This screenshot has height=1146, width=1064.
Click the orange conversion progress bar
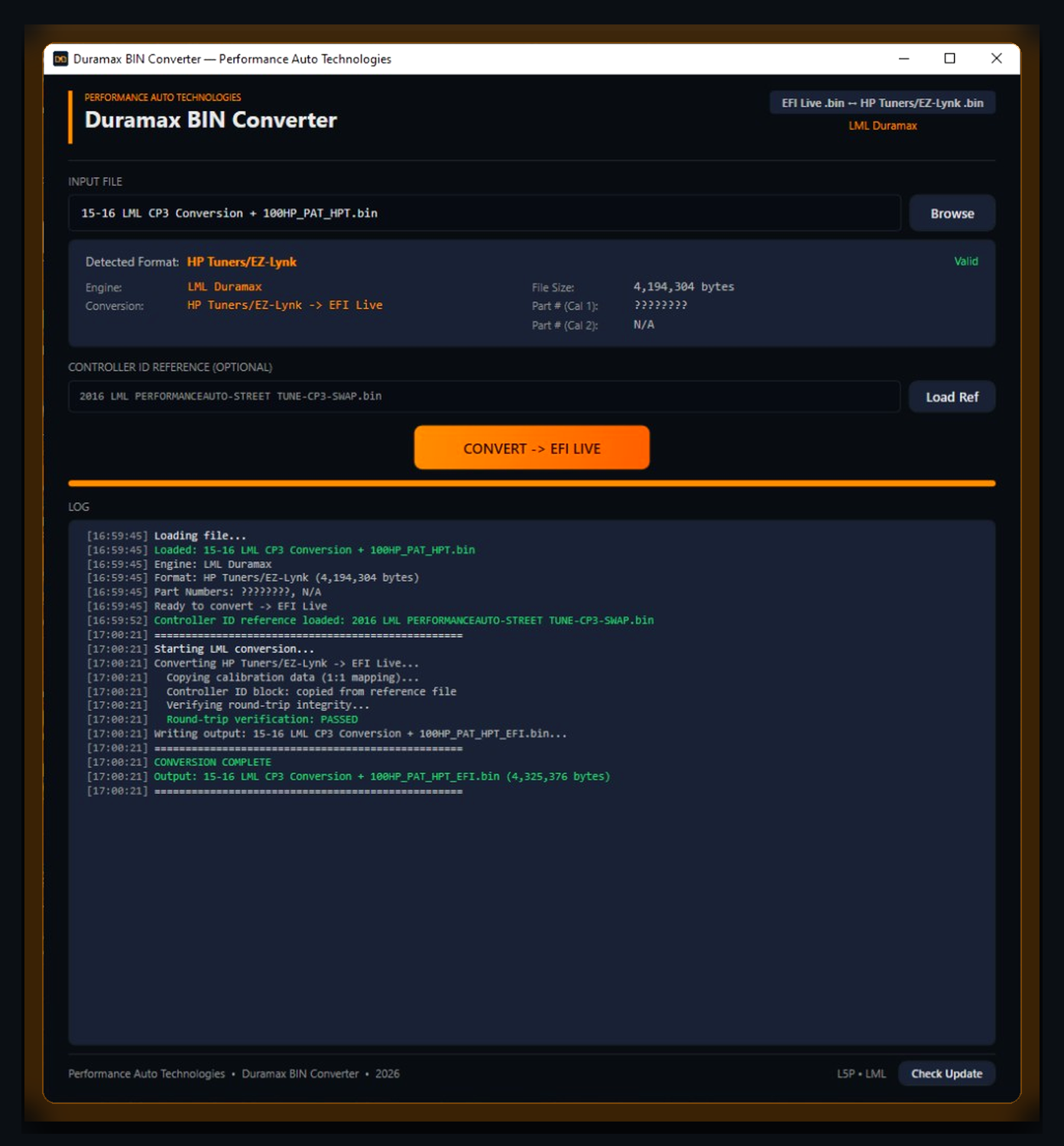coord(532,483)
